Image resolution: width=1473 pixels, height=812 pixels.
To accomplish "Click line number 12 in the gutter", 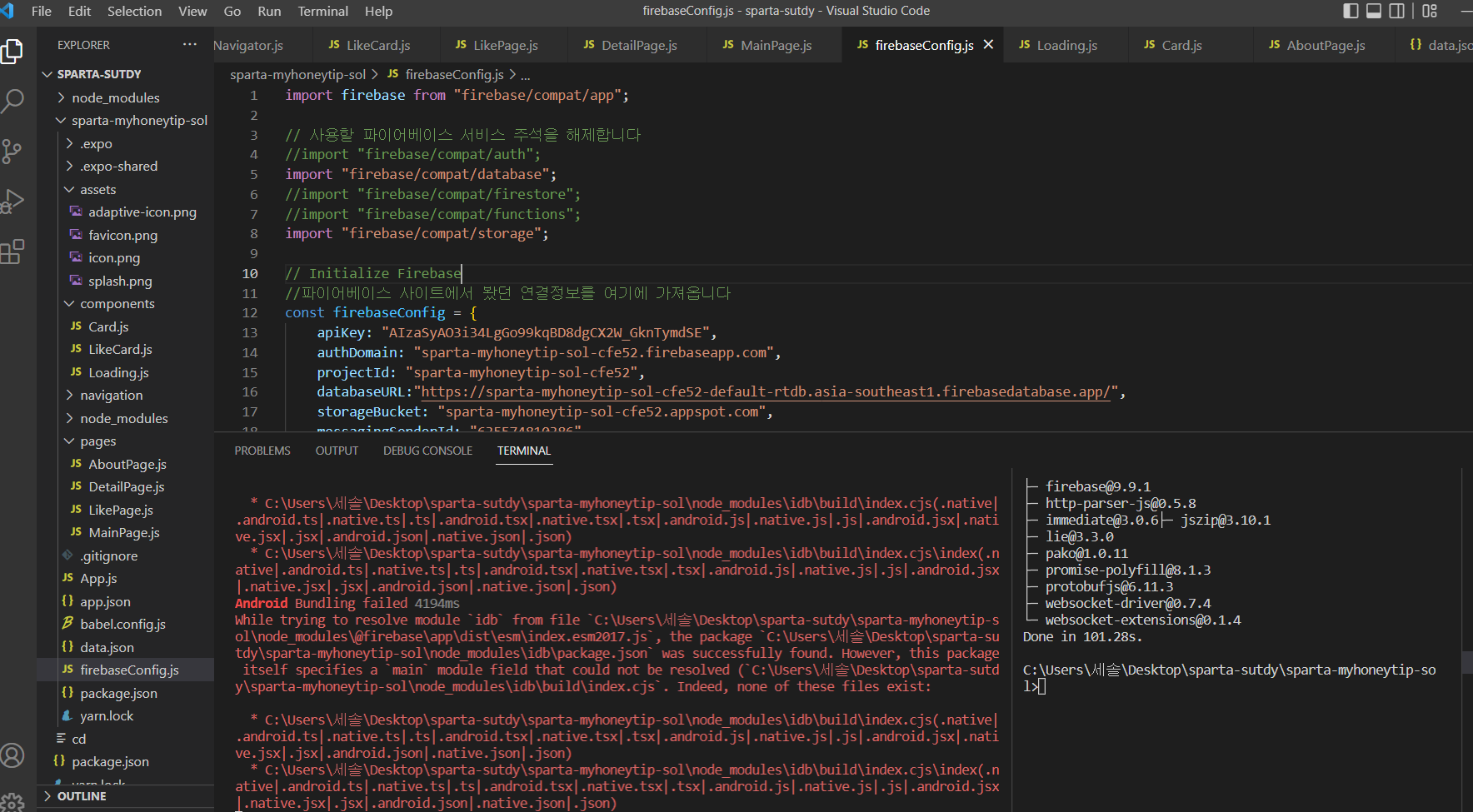I will (250, 312).
